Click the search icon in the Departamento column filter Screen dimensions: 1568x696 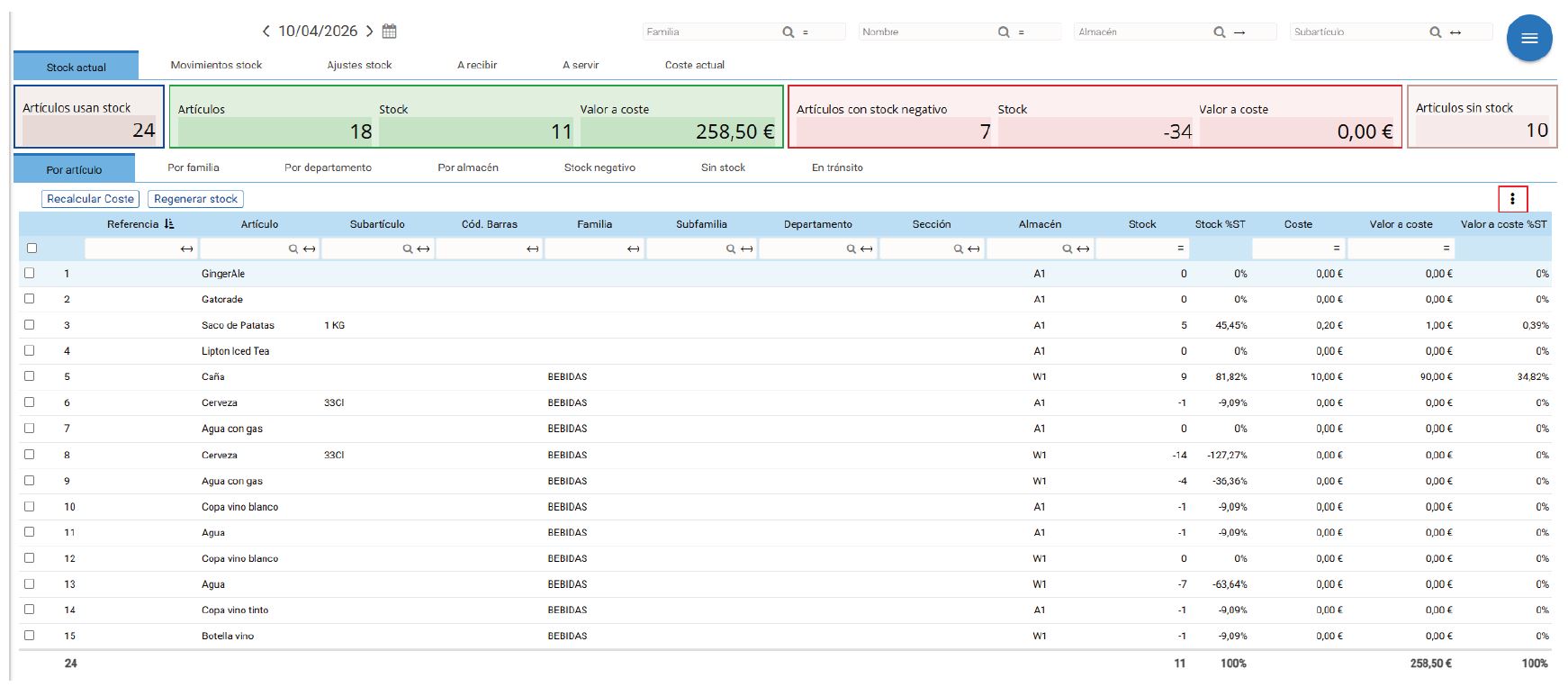(851, 249)
